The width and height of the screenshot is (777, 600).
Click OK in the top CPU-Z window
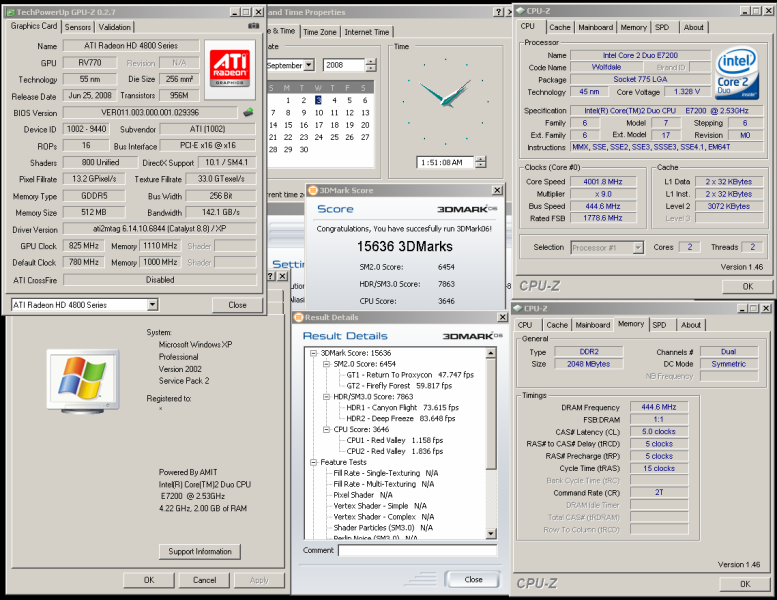(747, 286)
